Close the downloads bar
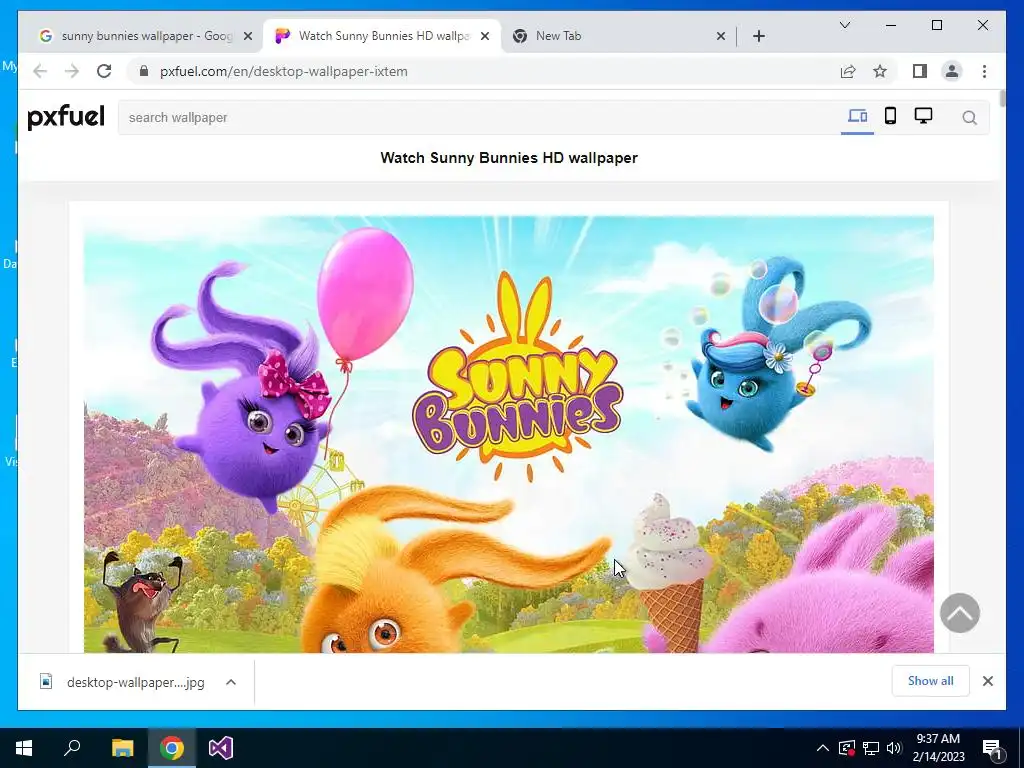The width and height of the screenshot is (1024, 768). click(x=988, y=680)
